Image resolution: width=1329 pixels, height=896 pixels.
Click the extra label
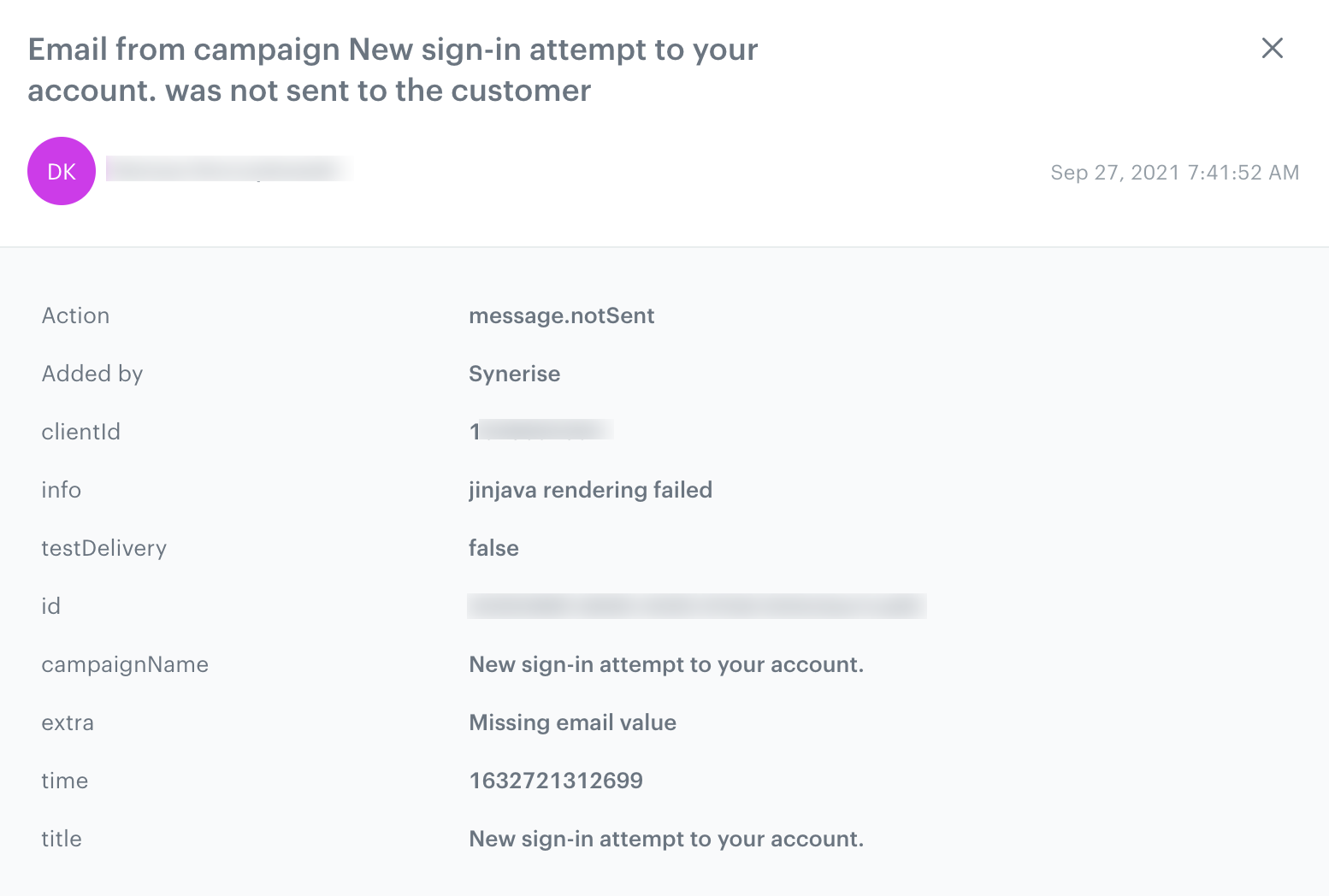pos(68,723)
